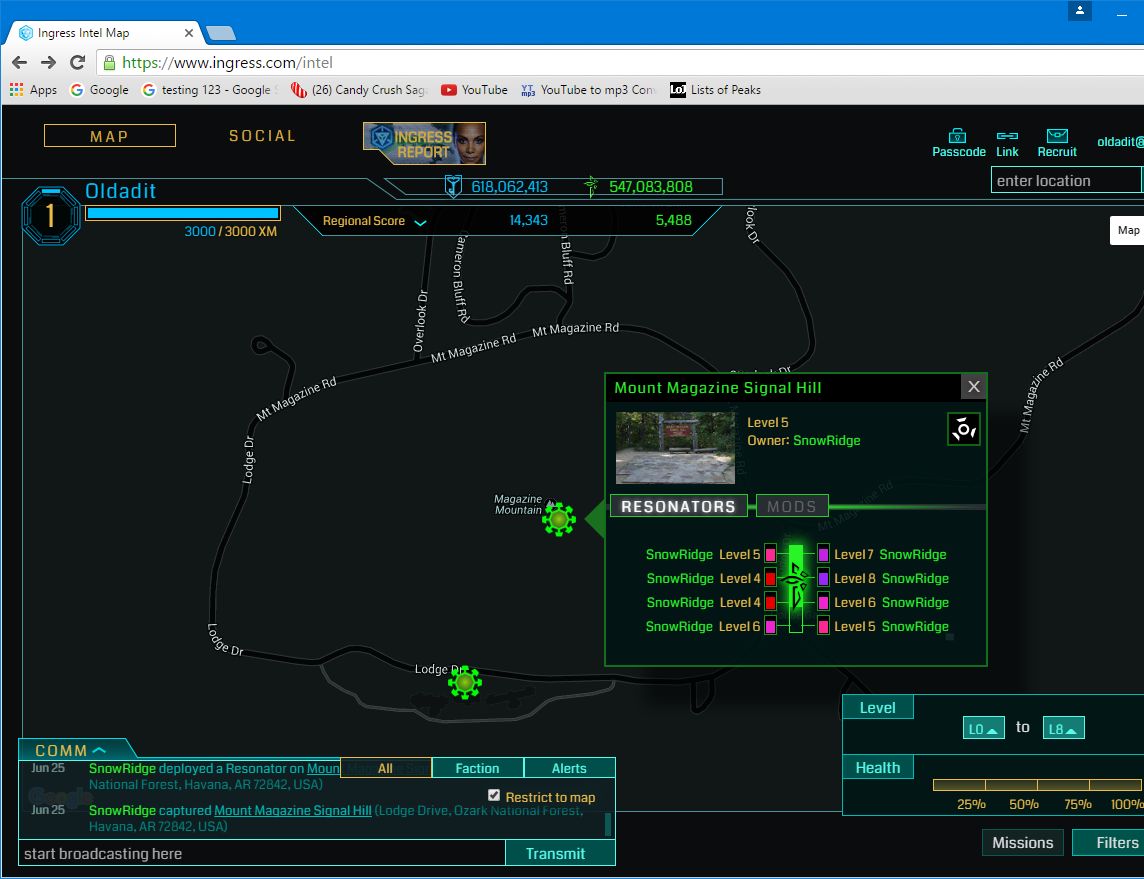Screen dimensions: 1144x879
Task: Open the L8 maximum level dropdown
Action: click(x=1063, y=729)
